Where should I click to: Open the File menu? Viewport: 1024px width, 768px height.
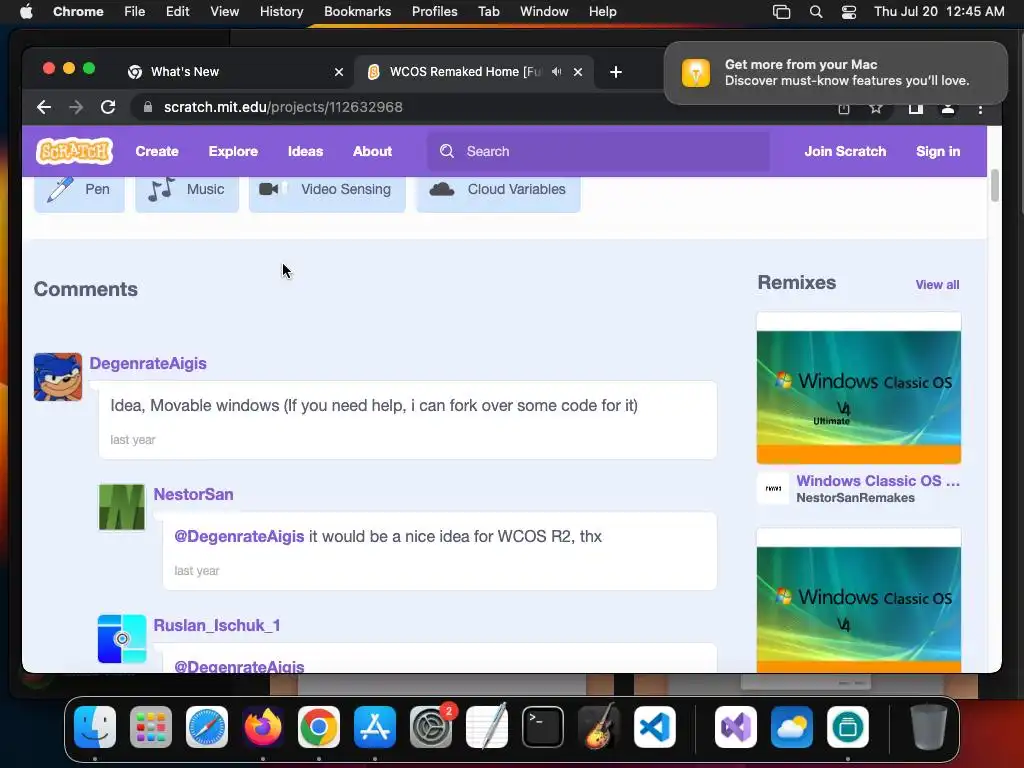click(135, 12)
